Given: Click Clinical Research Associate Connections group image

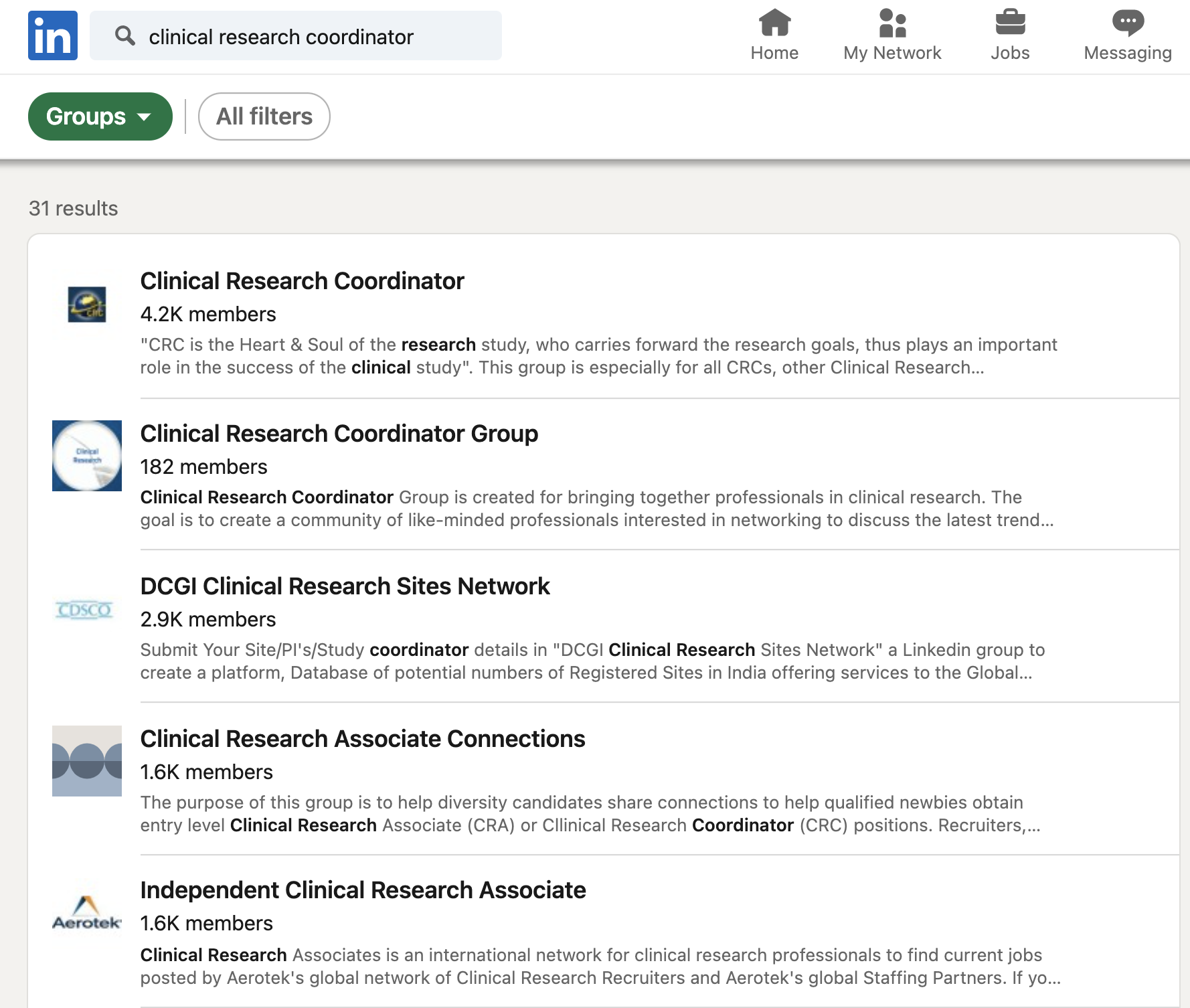Looking at the screenshot, I should click(87, 761).
